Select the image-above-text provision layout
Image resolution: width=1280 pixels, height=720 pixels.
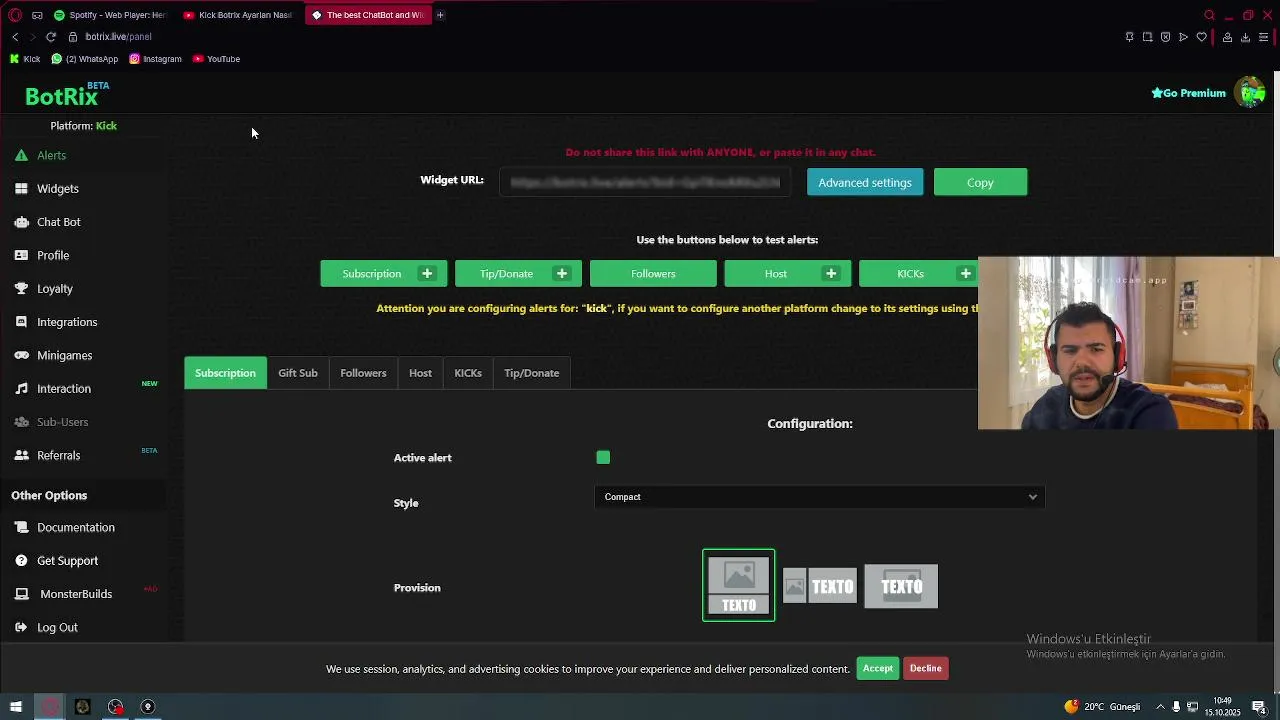(739, 585)
